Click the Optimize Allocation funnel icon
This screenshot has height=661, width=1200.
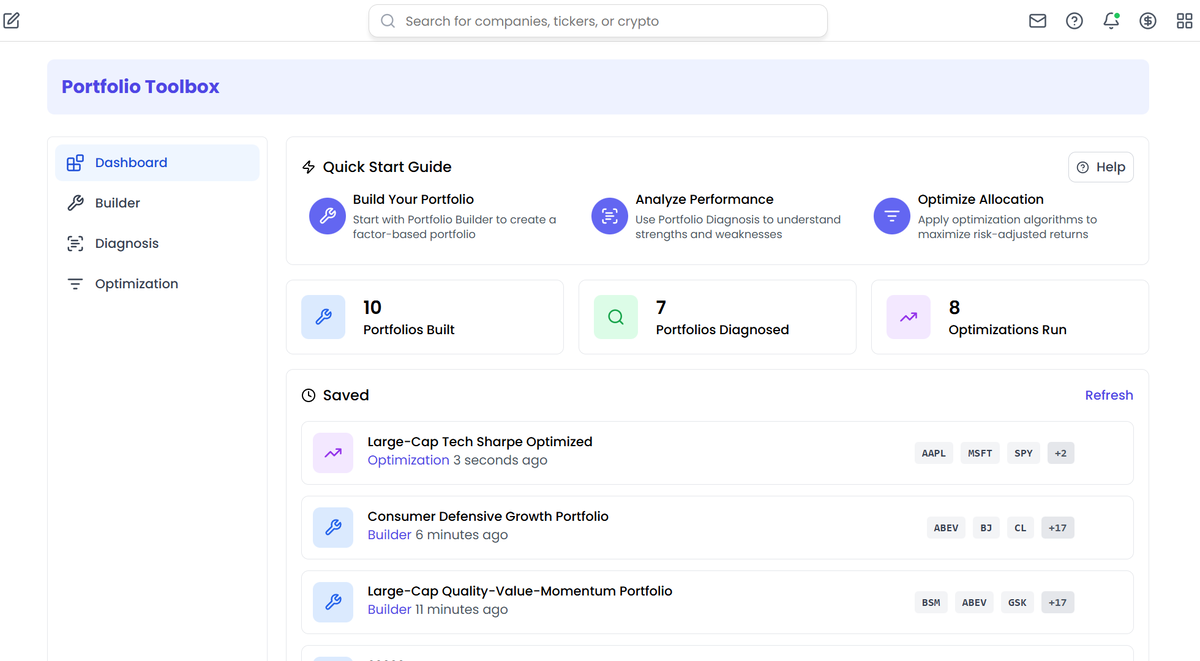pos(891,216)
